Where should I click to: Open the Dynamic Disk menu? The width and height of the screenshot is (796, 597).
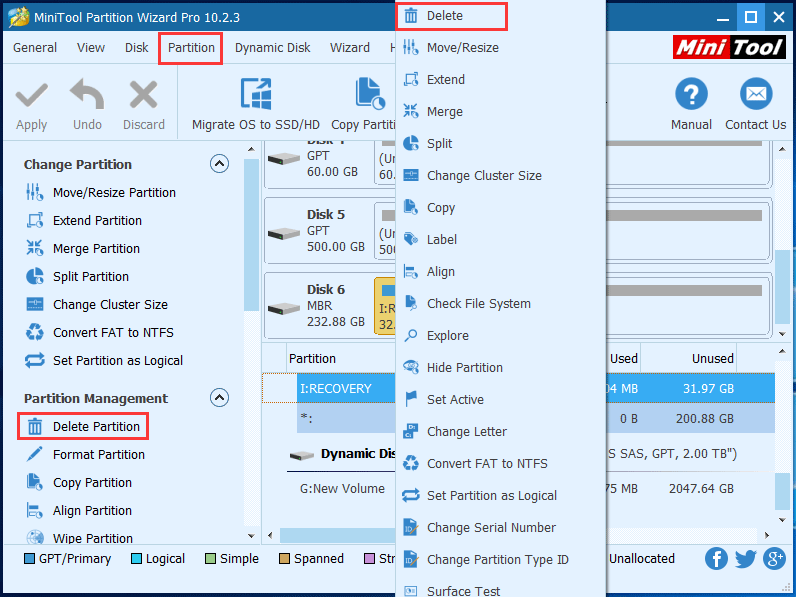coord(273,48)
